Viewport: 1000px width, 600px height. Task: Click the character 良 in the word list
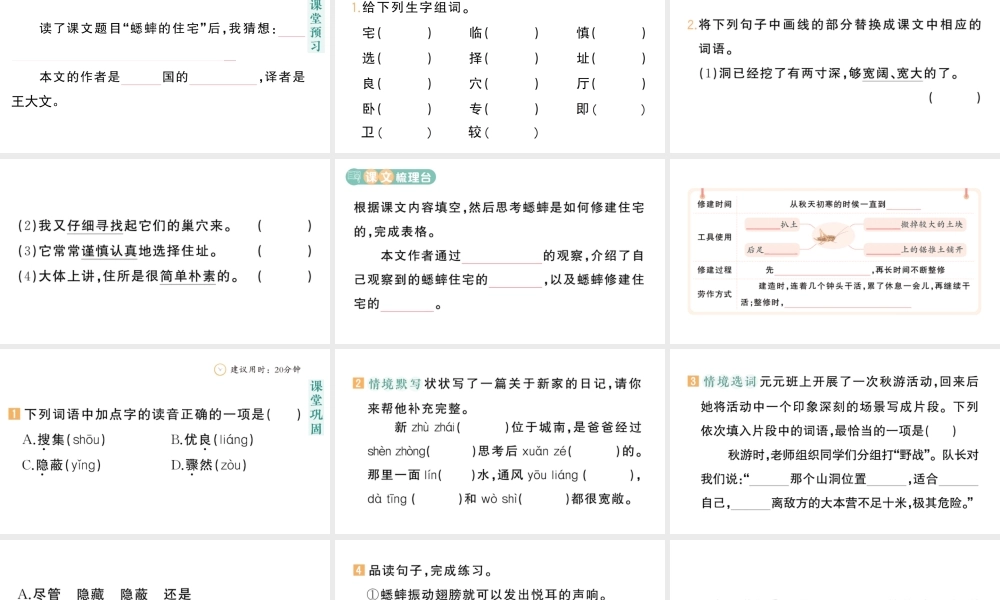pyautogui.click(x=369, y=84)
